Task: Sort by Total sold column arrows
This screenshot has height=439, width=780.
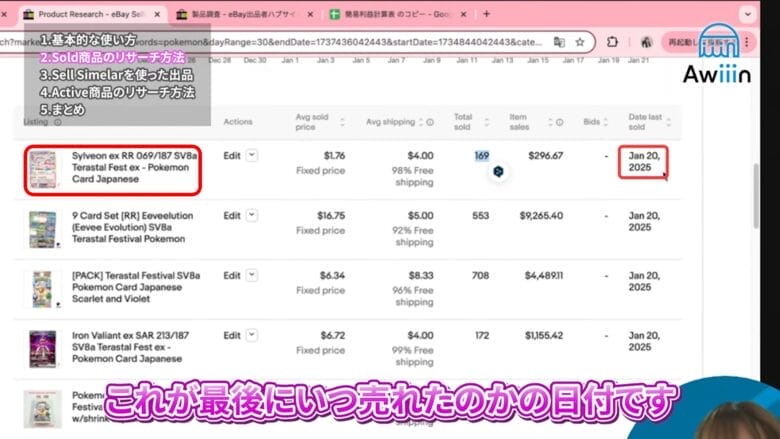Action: pyautogui.click(x=487, y=122)
